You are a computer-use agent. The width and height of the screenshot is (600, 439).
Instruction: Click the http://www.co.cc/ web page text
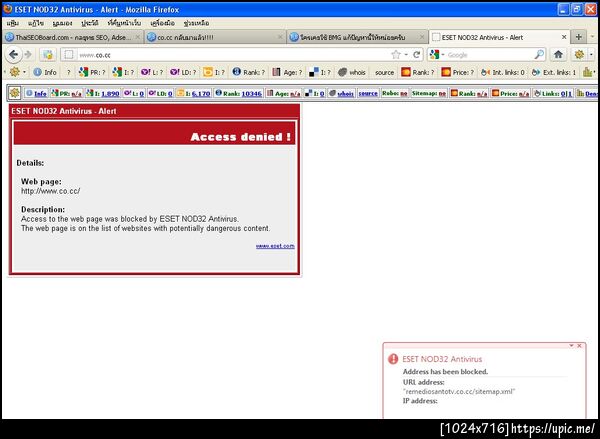click(51, 191)
